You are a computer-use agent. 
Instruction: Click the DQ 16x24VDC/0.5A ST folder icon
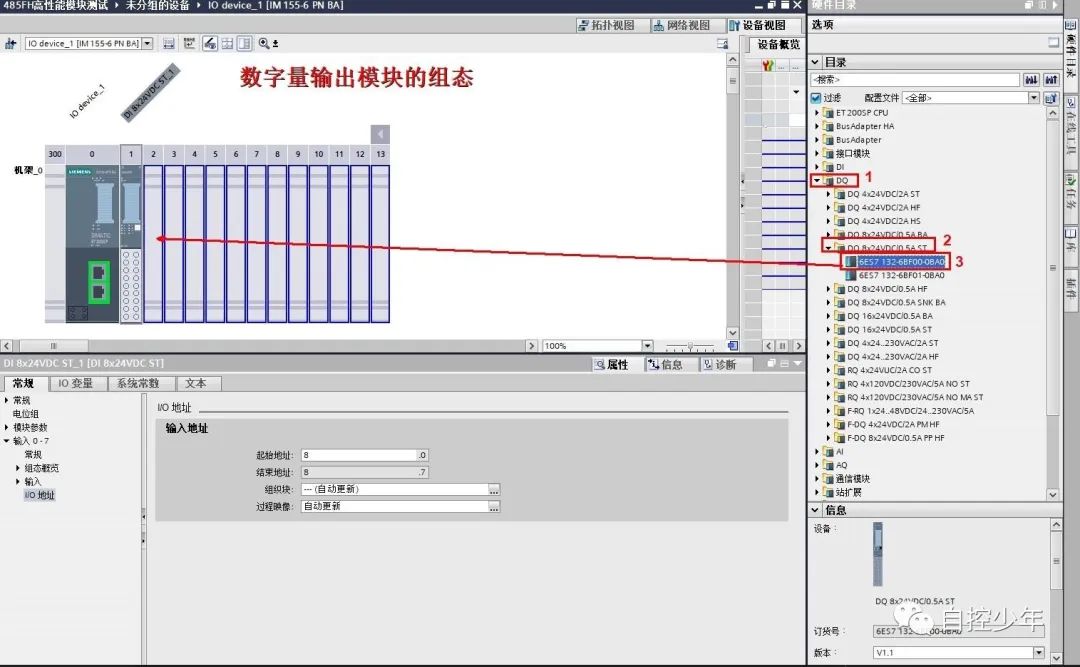[x=839, y=329]
